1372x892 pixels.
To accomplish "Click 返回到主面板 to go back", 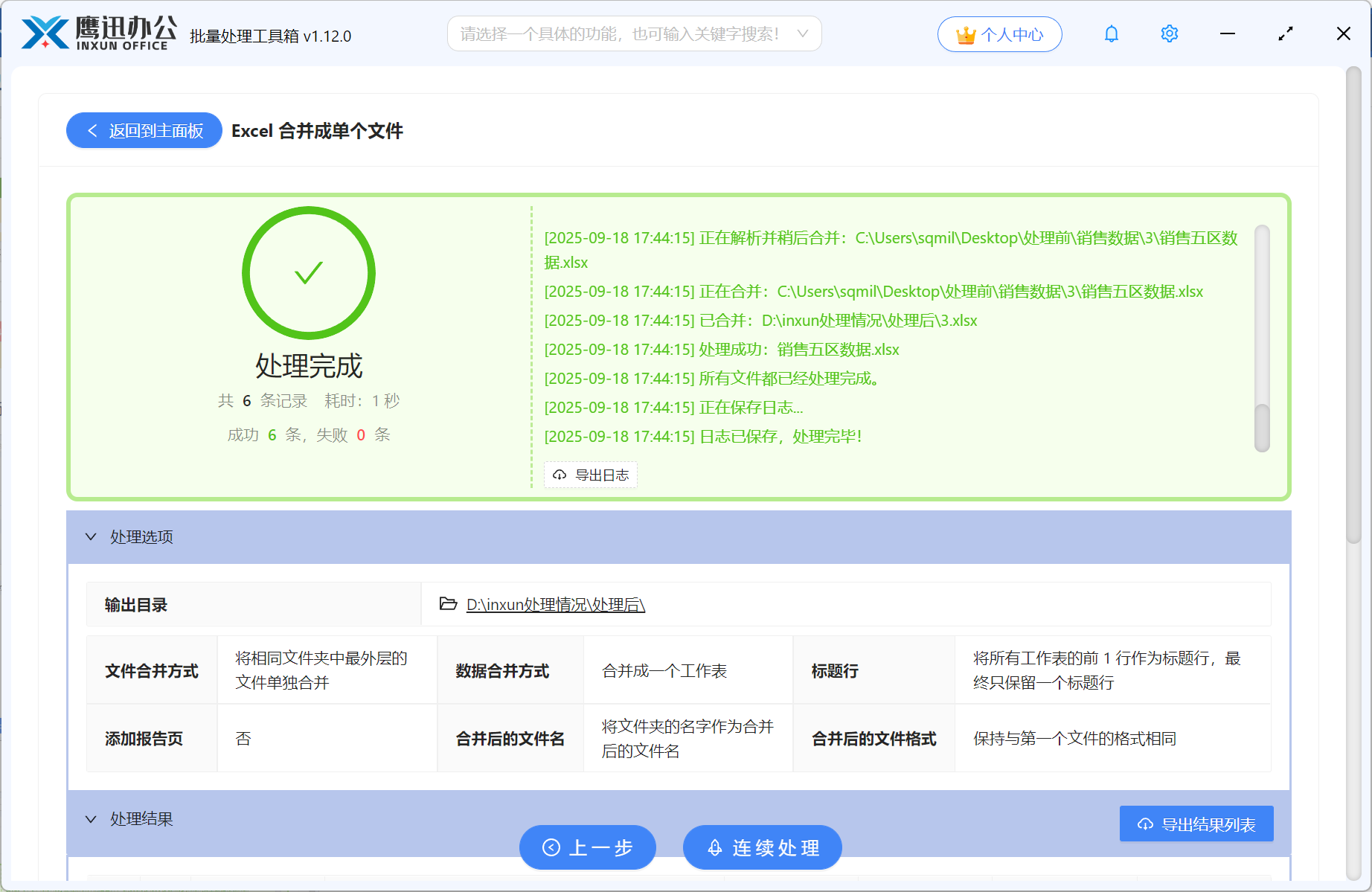I will pyautogui.click(x=144, y=130).
